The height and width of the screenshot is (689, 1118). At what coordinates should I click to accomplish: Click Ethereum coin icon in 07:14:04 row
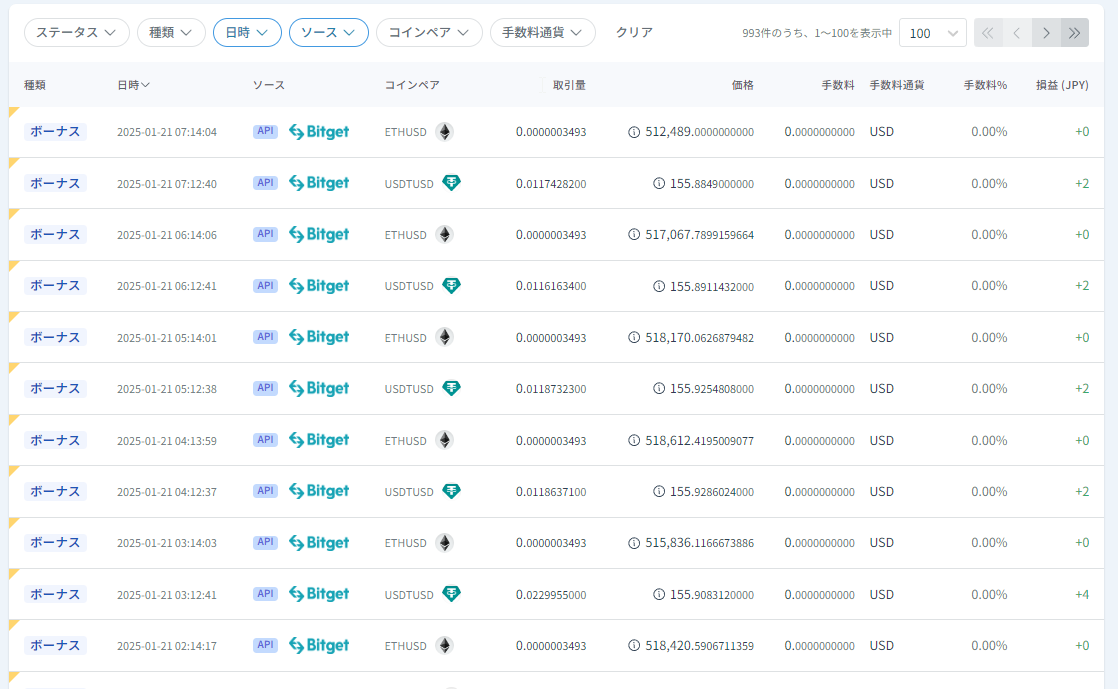pyautogui.click(x=445, y=132)
